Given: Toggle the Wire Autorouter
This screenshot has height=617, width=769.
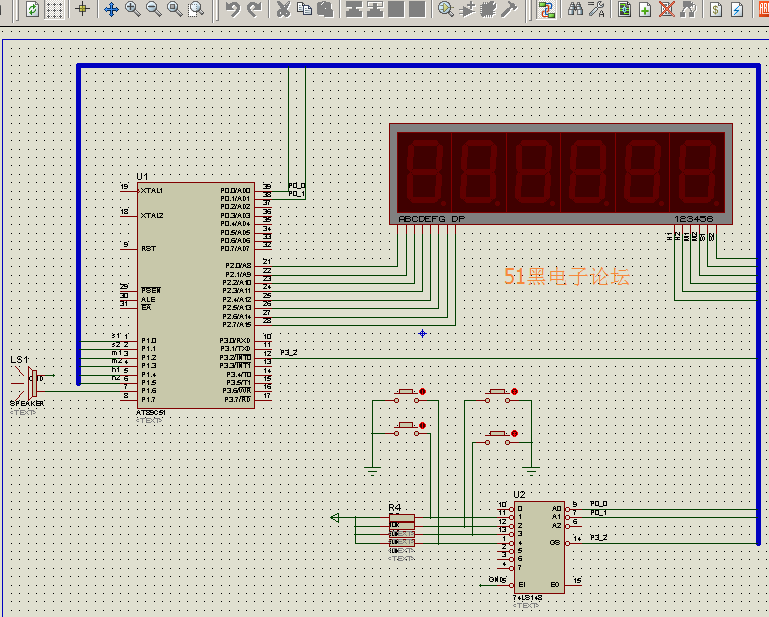Looking at the screenshot, I should coord(545,9).
